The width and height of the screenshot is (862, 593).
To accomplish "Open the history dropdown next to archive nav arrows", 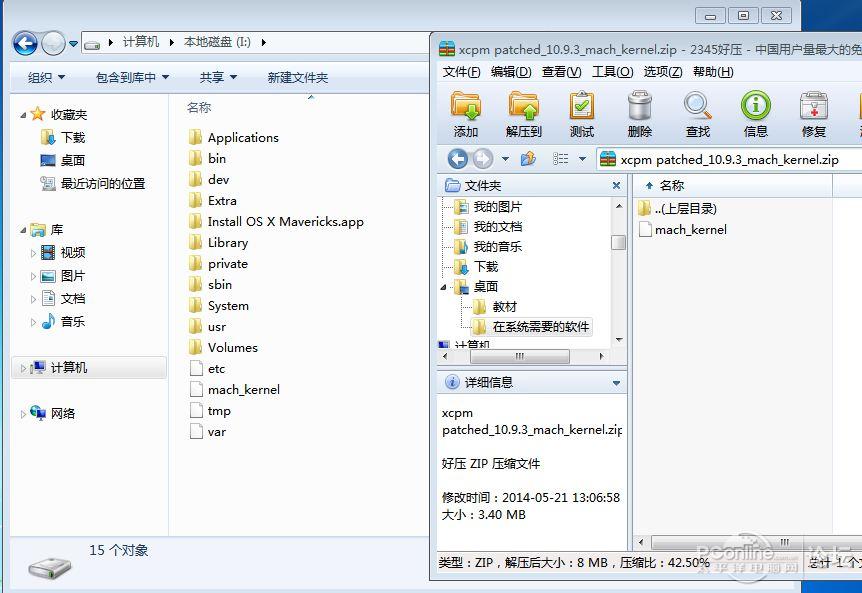I will point(505,159).
